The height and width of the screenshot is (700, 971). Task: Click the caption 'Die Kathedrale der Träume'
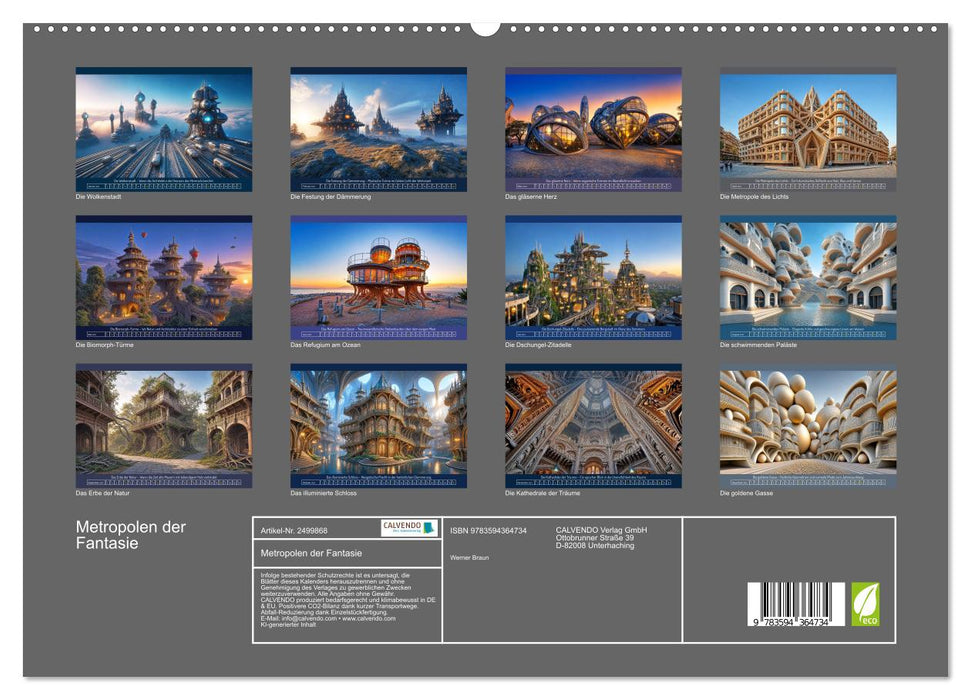coord(542,493)
